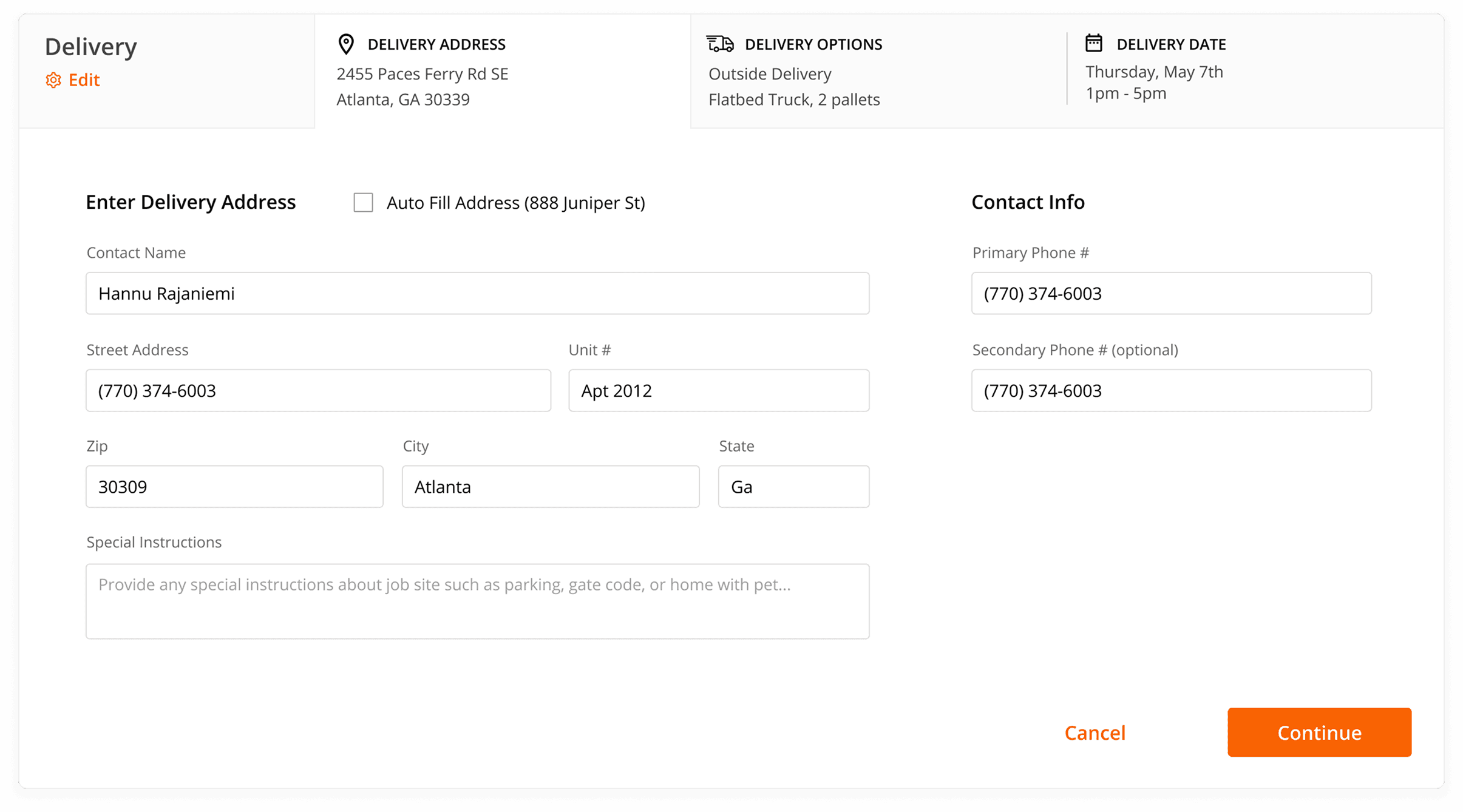This screenshot has width=1463, height=812.
Task: Click the Edit link under Delivery
Action: tap(84, 80)
